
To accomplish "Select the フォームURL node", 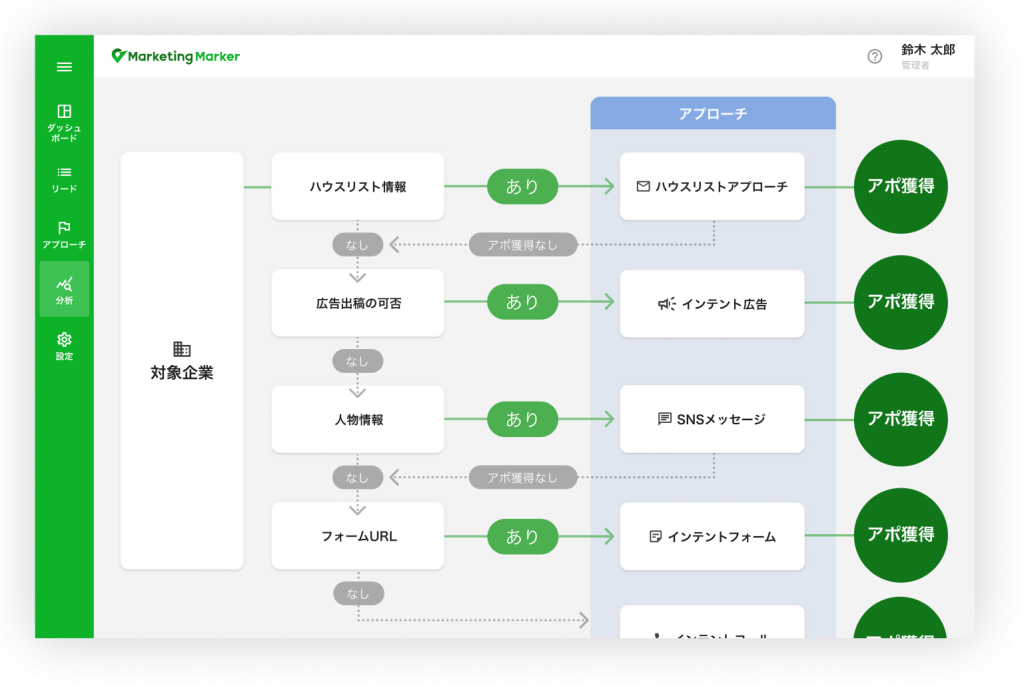I will (357, 536).
